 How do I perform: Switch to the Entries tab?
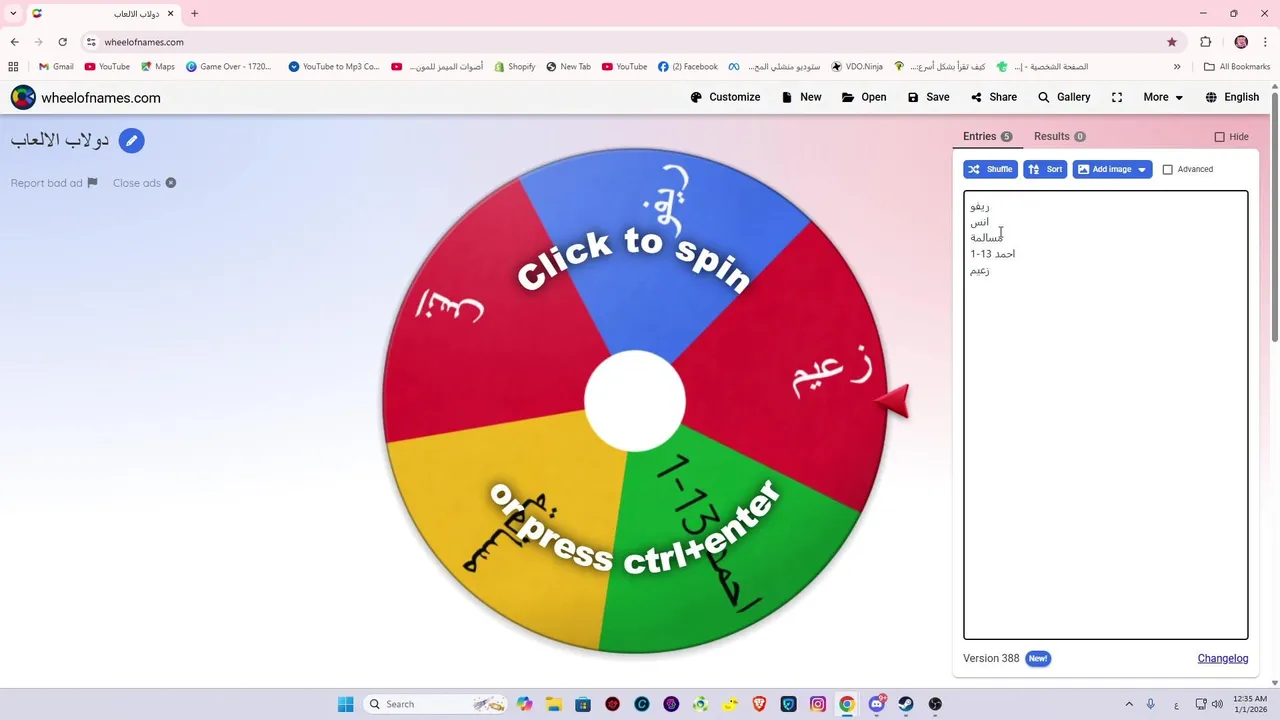point(987,136)
